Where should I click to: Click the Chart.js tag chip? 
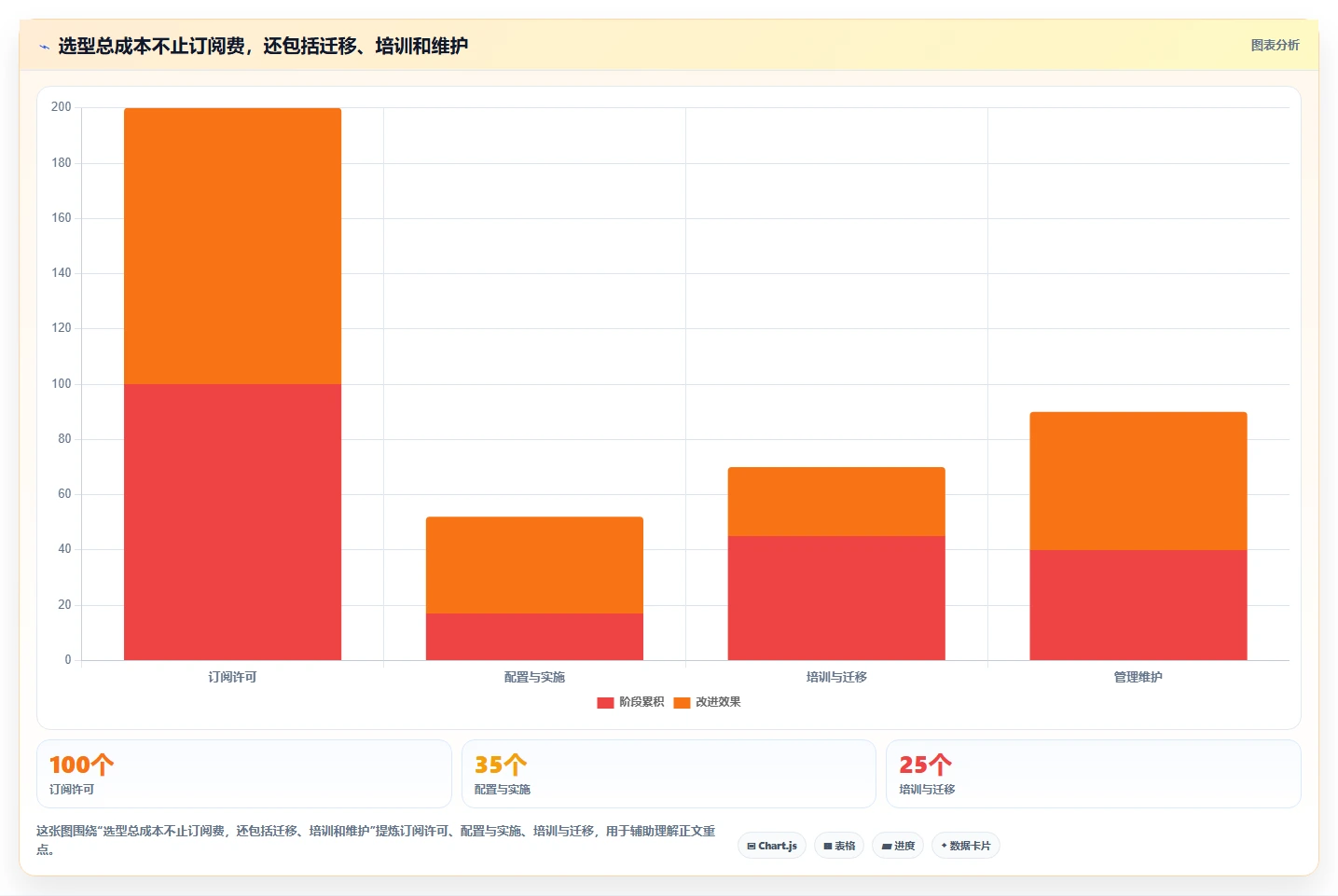[x=772, y=846]
